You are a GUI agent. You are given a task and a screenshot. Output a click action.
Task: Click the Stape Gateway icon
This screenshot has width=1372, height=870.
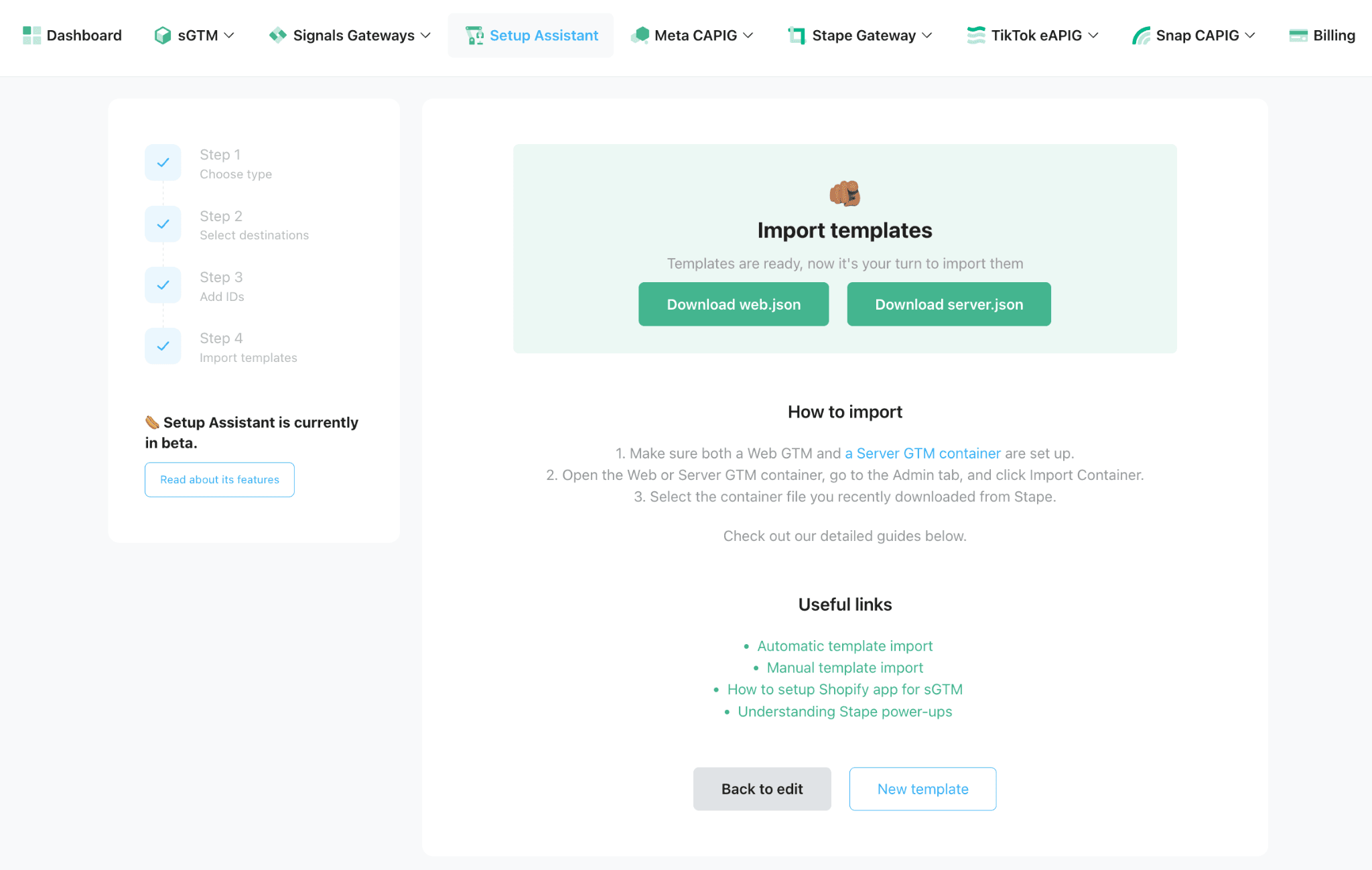click(797, 35)
